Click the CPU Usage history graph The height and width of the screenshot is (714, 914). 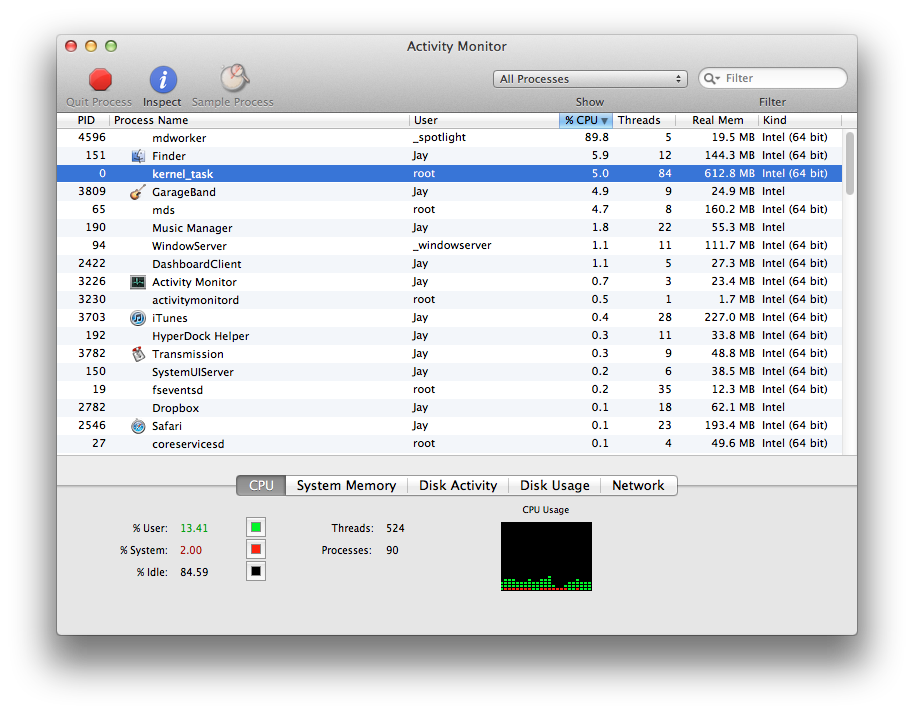(546, 556)
